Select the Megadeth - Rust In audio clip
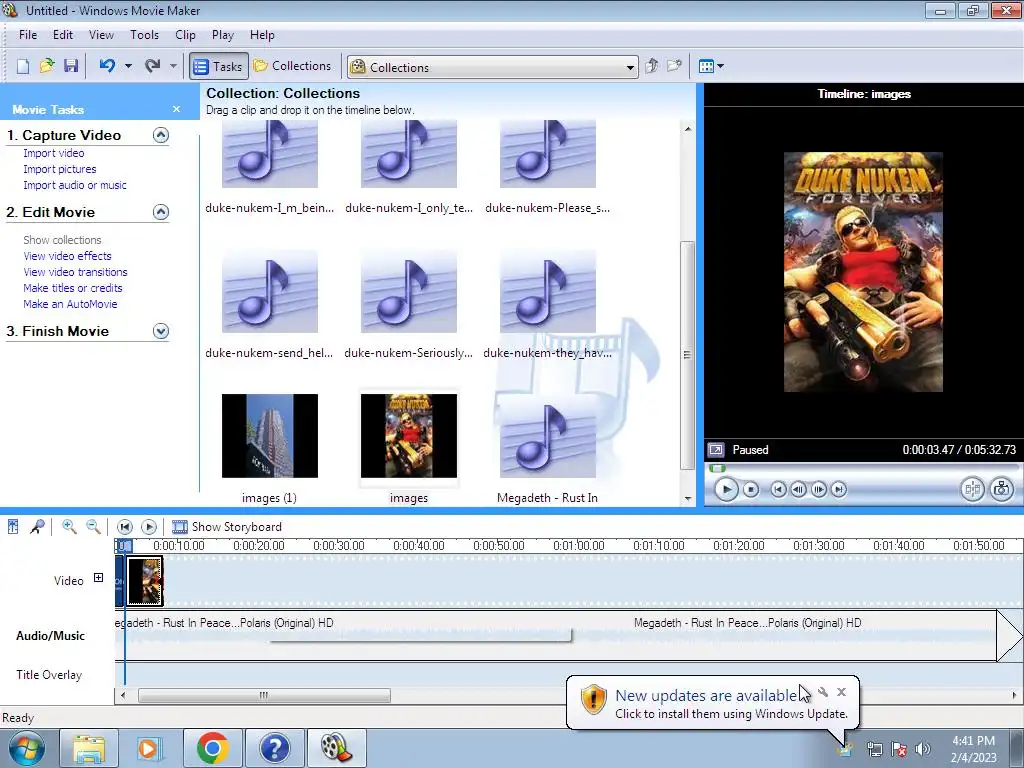1024x768 pixels. (548, 436)
